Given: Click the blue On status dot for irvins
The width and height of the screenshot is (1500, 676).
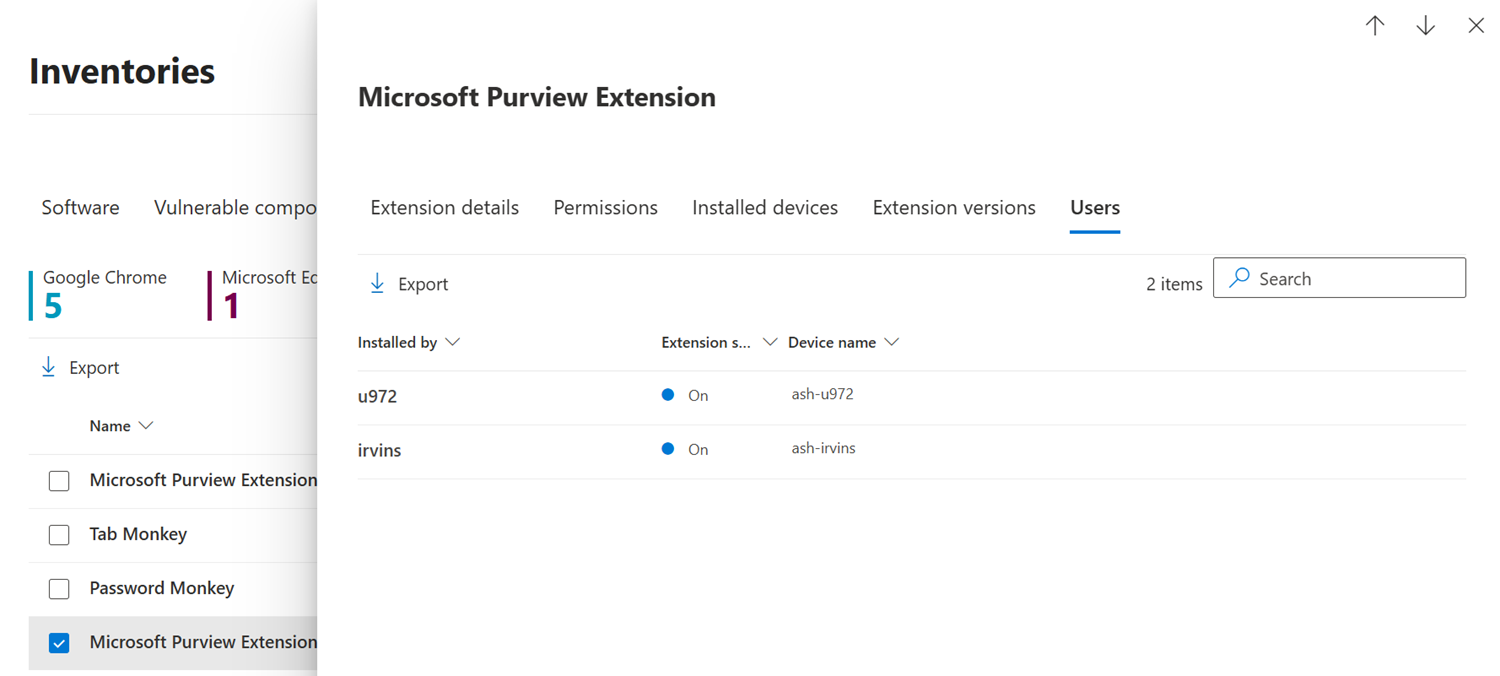Looking at the screenshot, I should pyautogui.click(x=668, y=449).
